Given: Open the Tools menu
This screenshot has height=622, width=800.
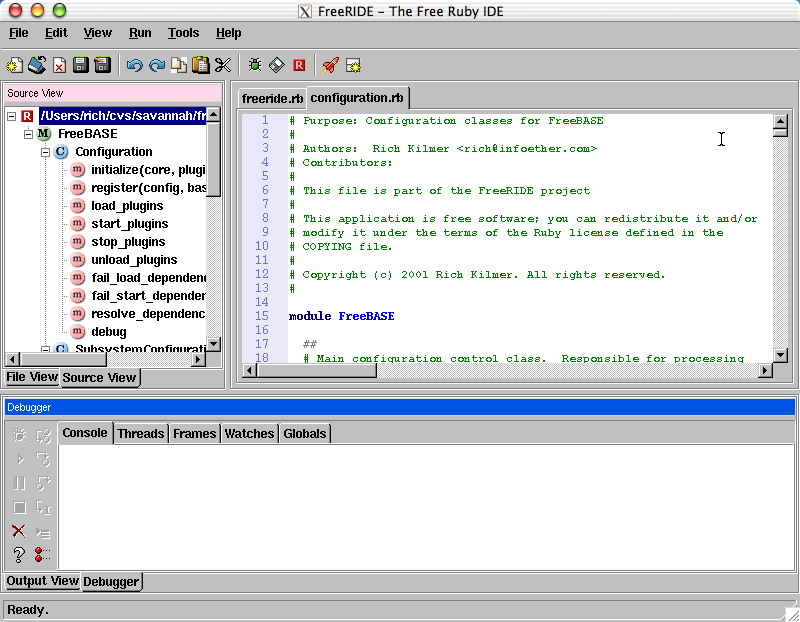Looking at the screenshot, I should [183, 33].
